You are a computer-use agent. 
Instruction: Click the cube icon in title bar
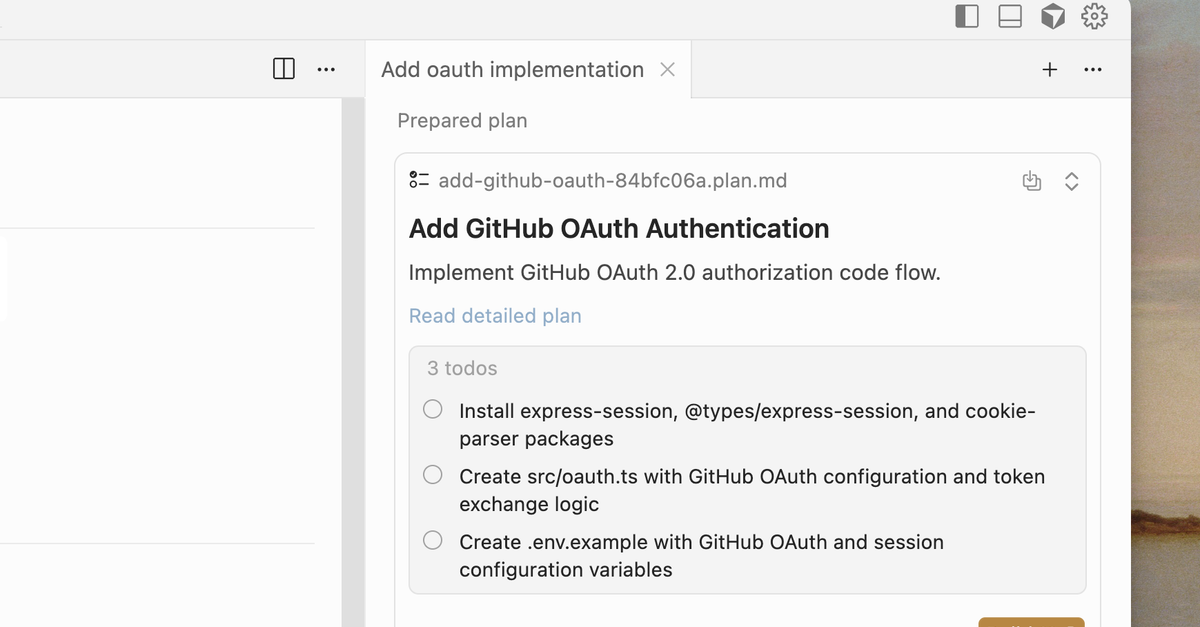click(x=1052, y=16)
